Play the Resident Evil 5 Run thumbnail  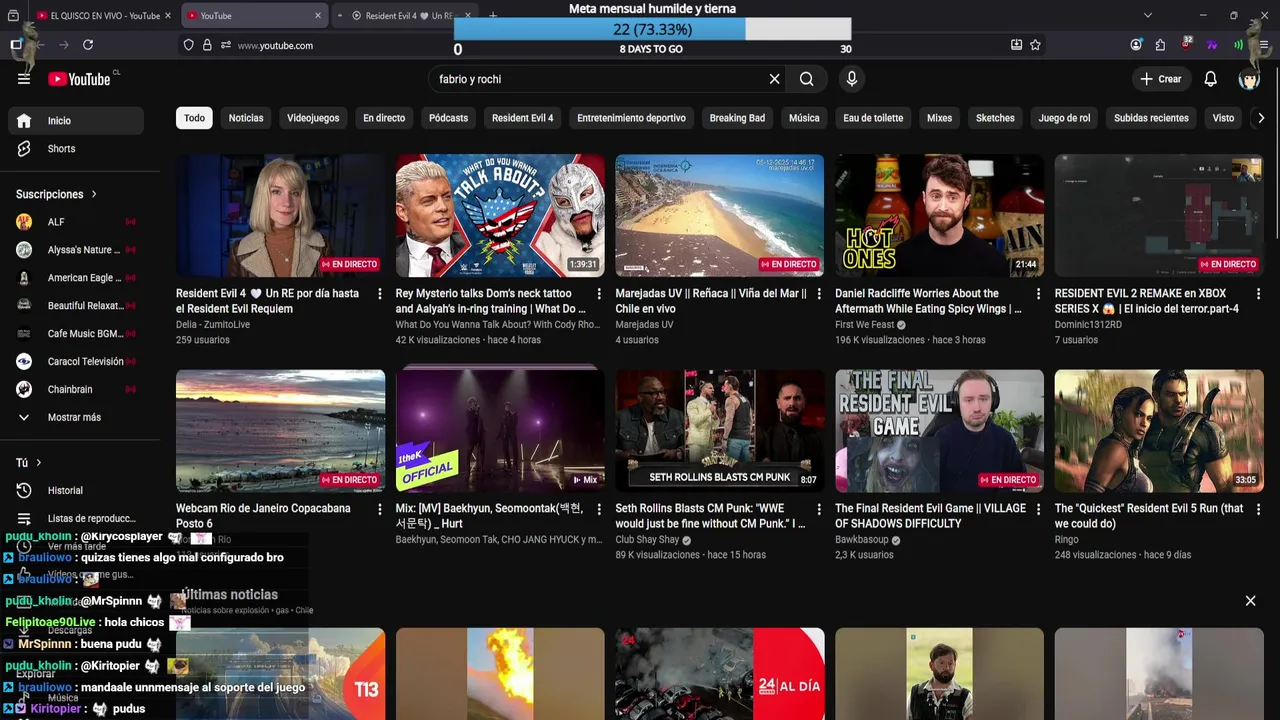coord(1159,431)
